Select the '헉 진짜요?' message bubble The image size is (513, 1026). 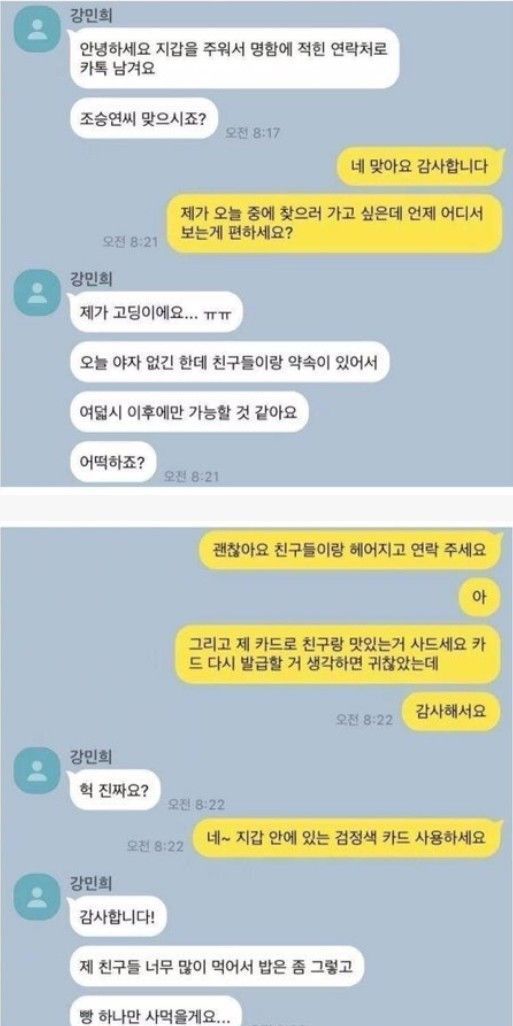coord(115,790)
